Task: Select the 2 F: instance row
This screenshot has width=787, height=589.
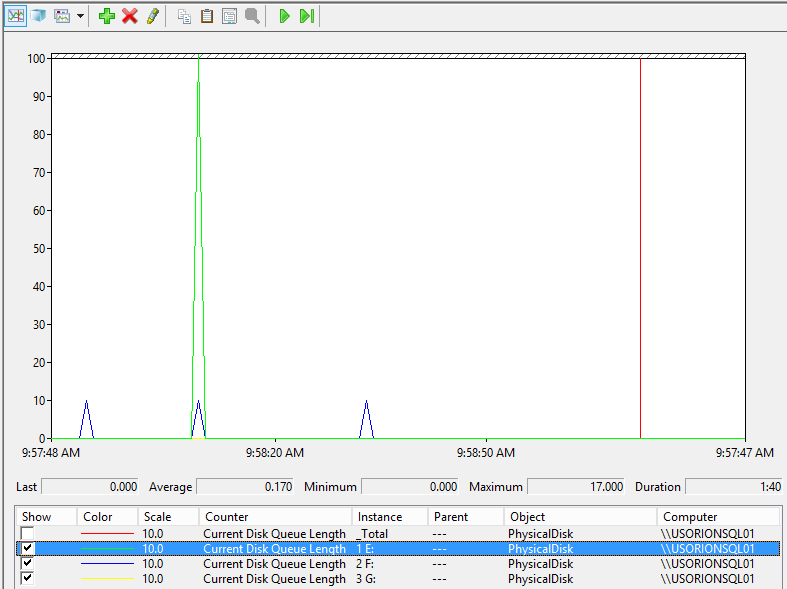Action: (399, 564)
